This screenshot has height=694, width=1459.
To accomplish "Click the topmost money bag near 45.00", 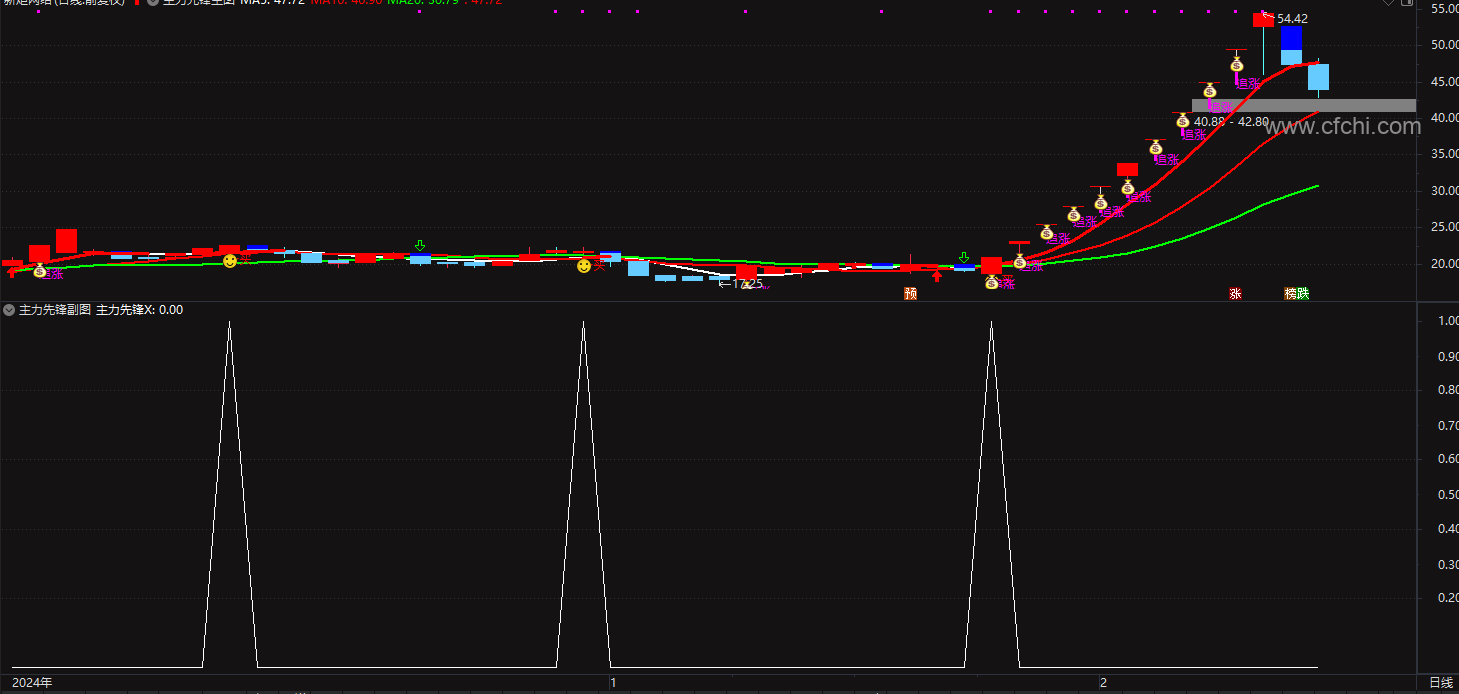I will click(x=1236, y=65).
